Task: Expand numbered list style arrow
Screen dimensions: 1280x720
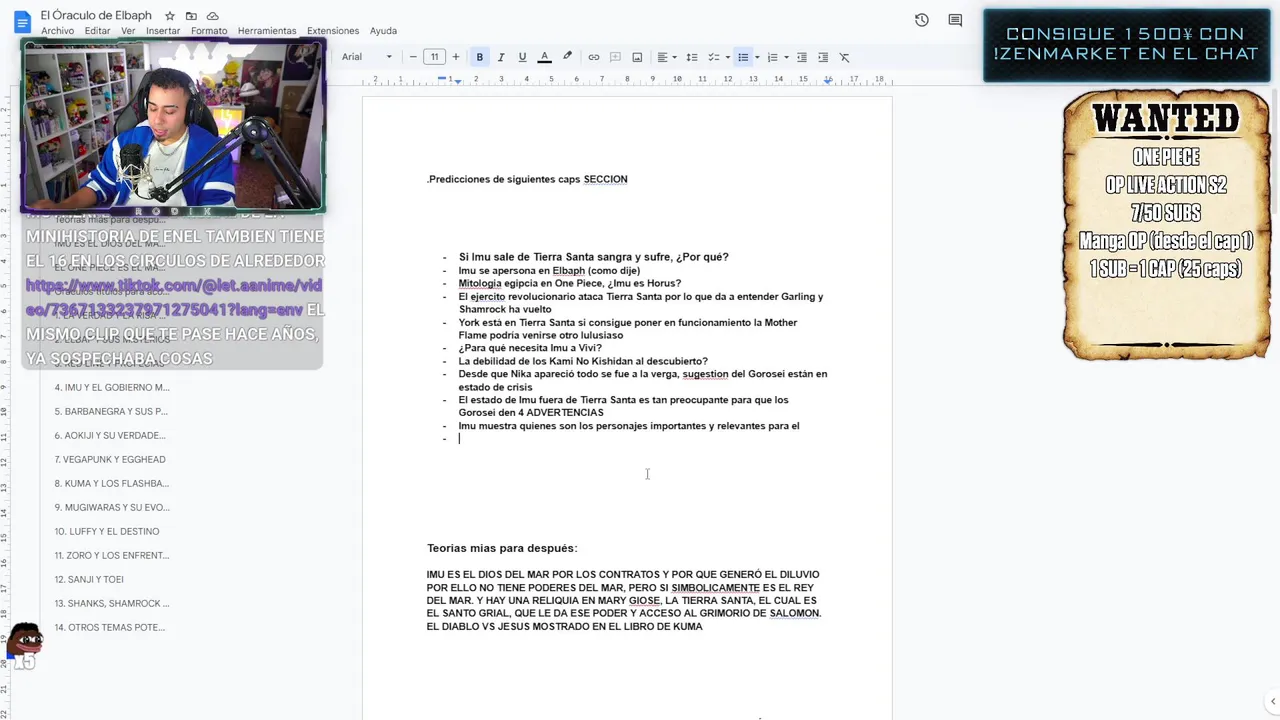Action: click(786, 57)
